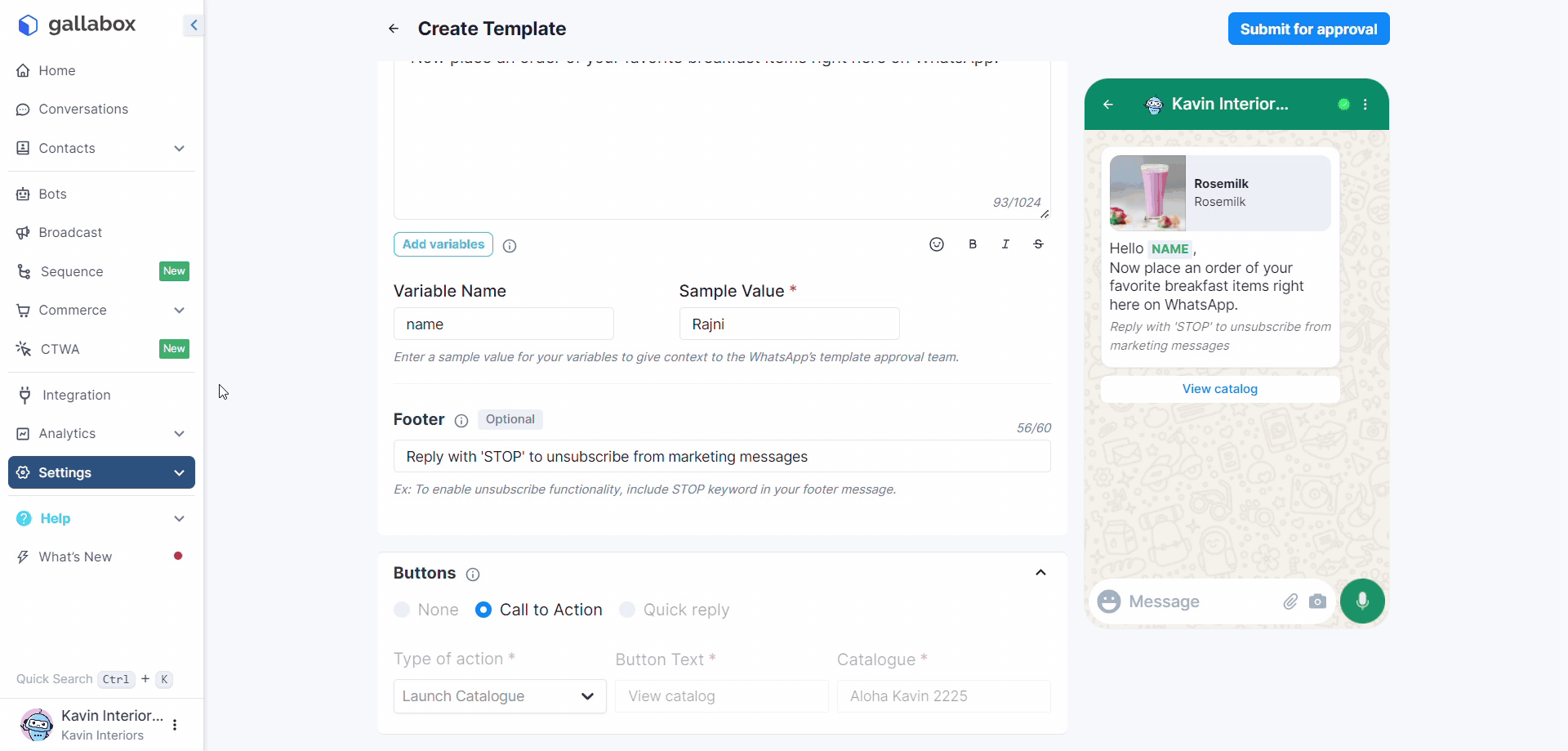Insert an emoji using the smiley icon
Viewport: 1568px width, 751px height.
(x=937, y=244)
